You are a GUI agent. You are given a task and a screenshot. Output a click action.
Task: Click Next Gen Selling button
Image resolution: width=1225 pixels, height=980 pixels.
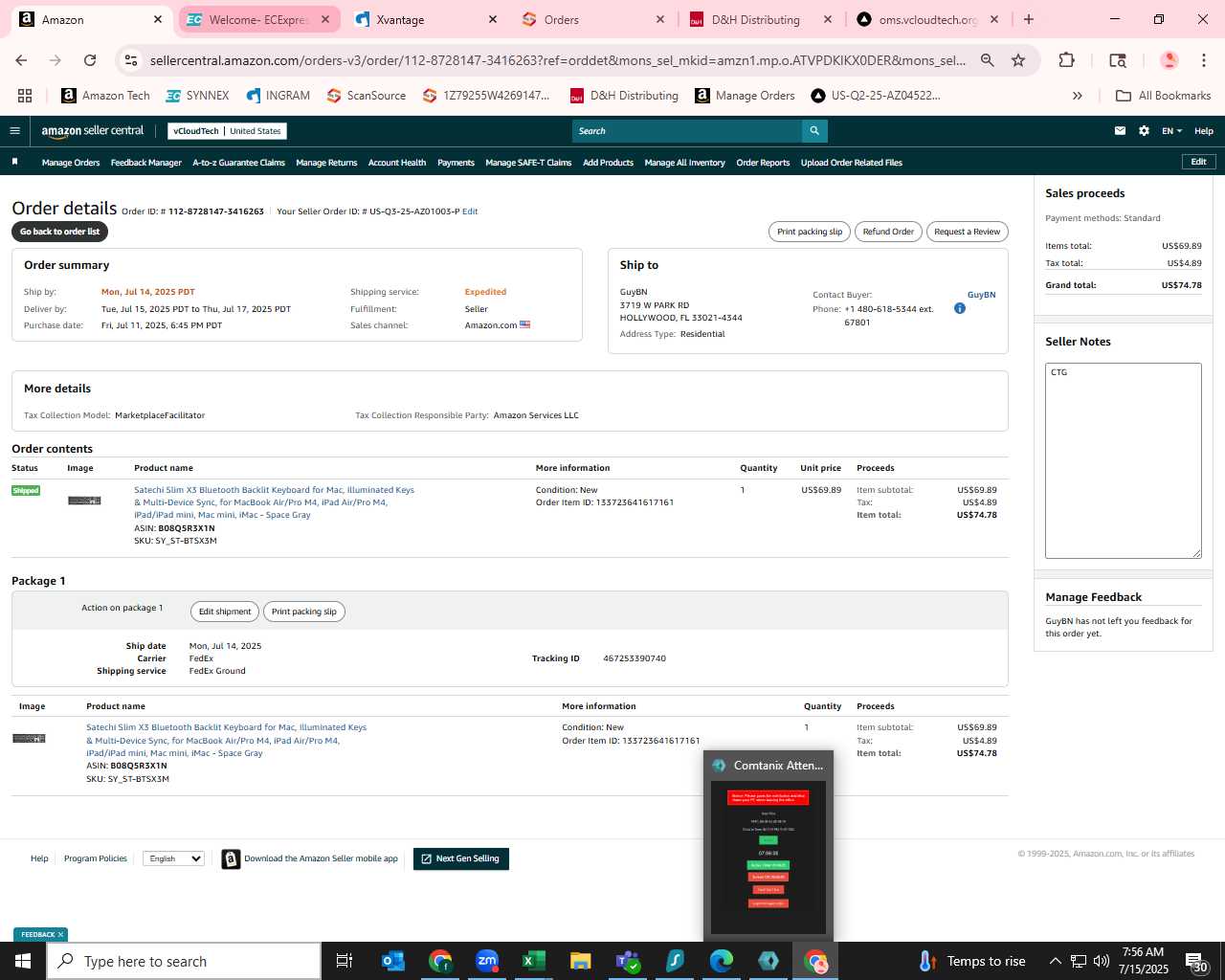[x=461, y=858]
